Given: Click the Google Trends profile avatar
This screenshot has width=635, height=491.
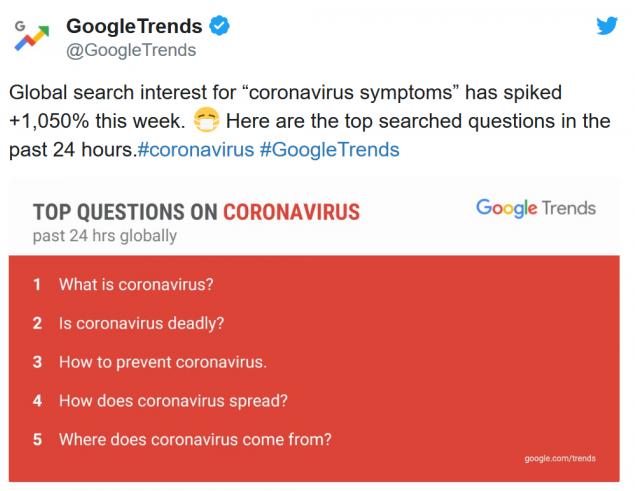Looking at the screenshot, I should coord(32,38).
